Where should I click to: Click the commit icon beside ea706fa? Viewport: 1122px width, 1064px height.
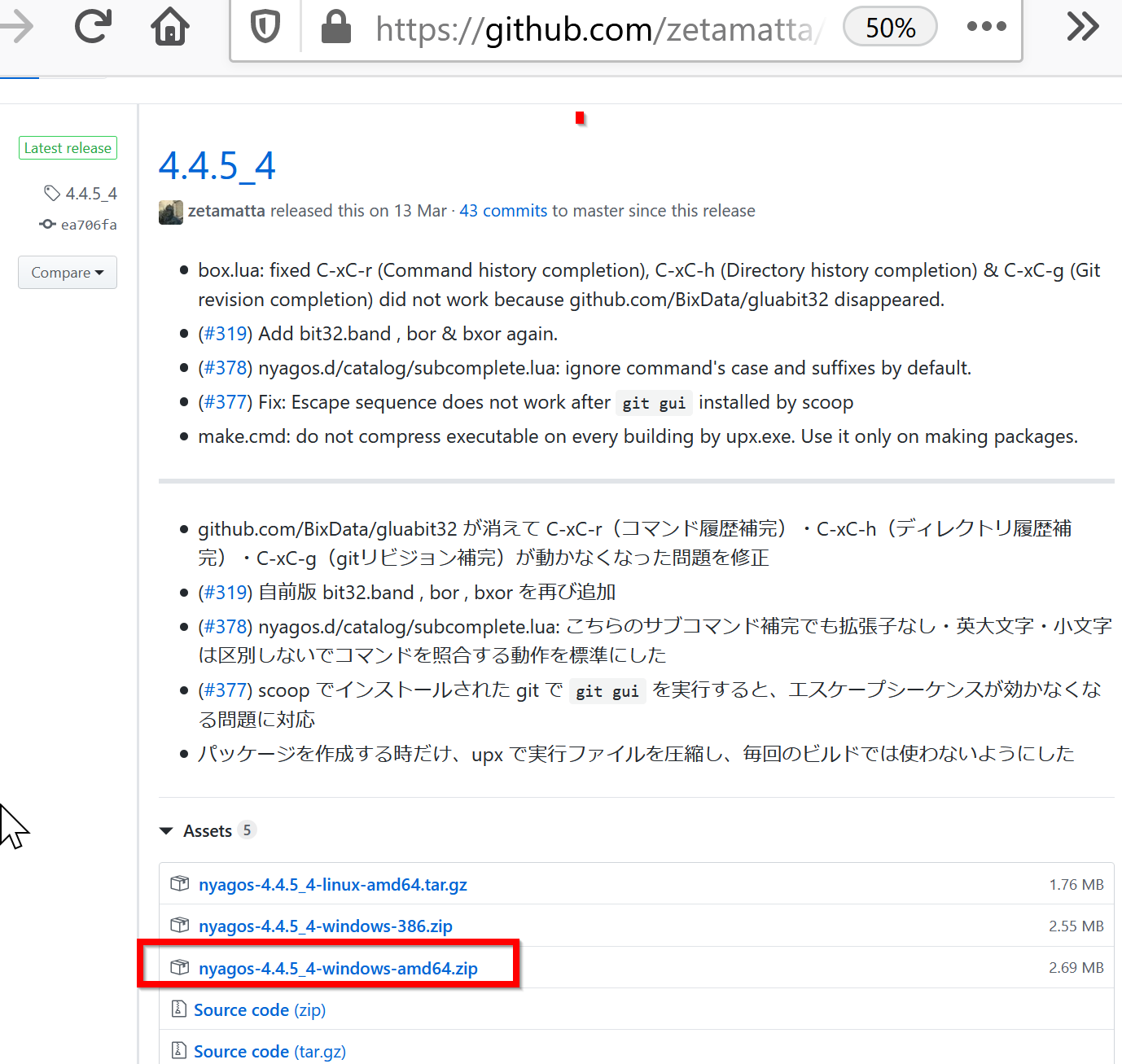coord(48,224)
